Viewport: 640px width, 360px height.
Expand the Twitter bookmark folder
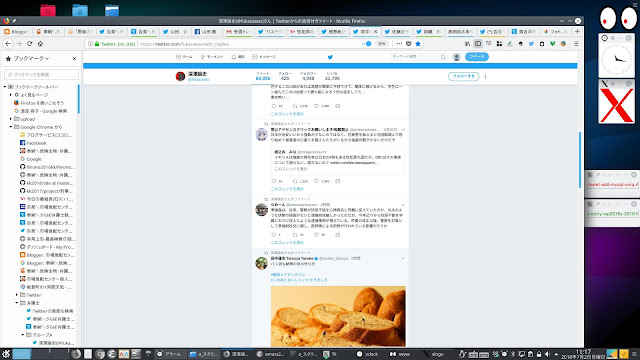(x=17, y=295)
